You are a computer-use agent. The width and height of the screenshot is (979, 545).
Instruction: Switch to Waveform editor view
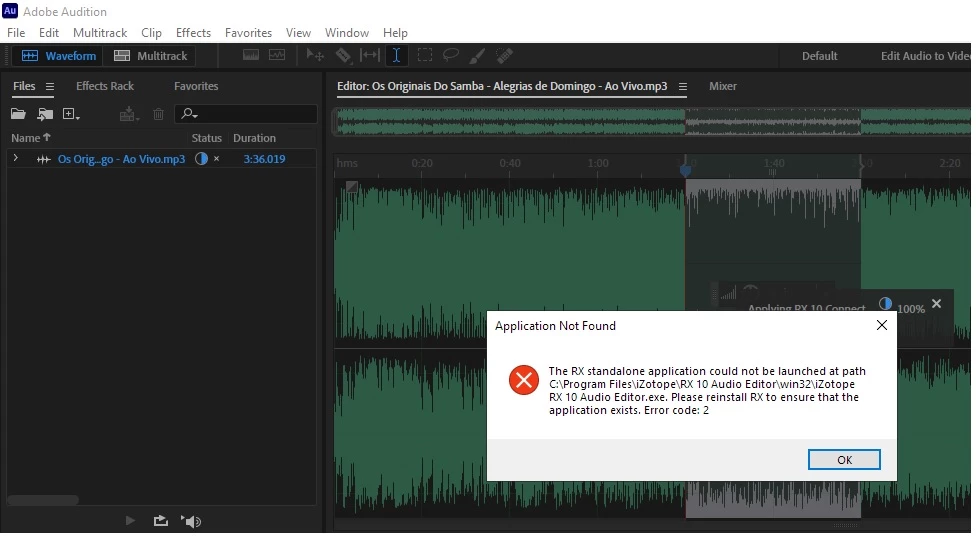(59, 56)
